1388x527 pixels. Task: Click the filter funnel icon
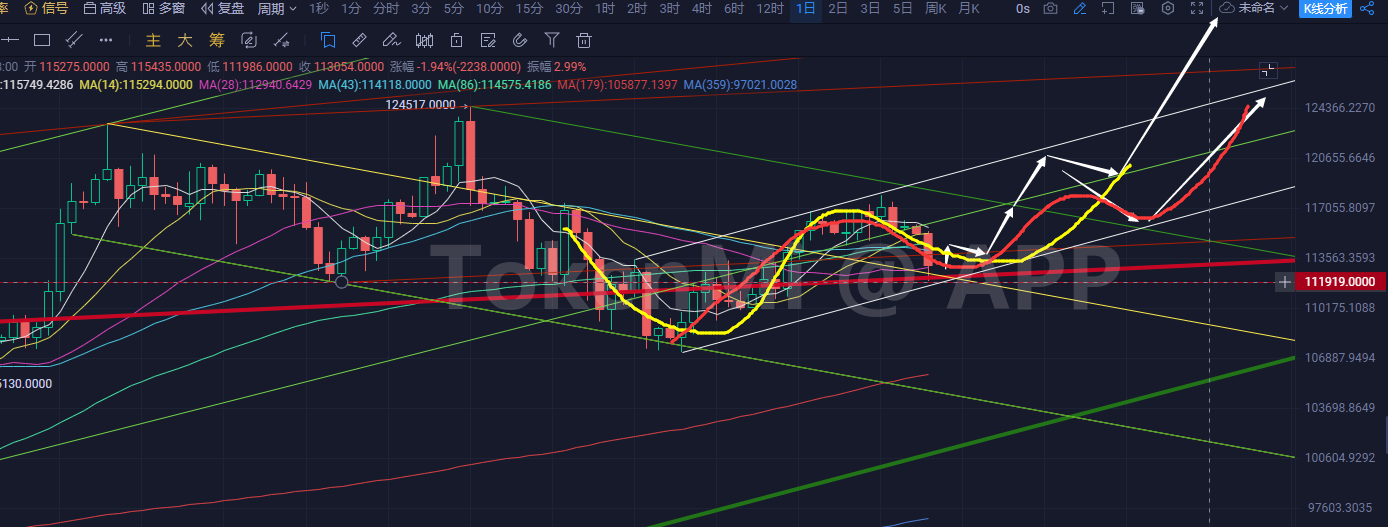pyautogui.click(x=552, y=41)
